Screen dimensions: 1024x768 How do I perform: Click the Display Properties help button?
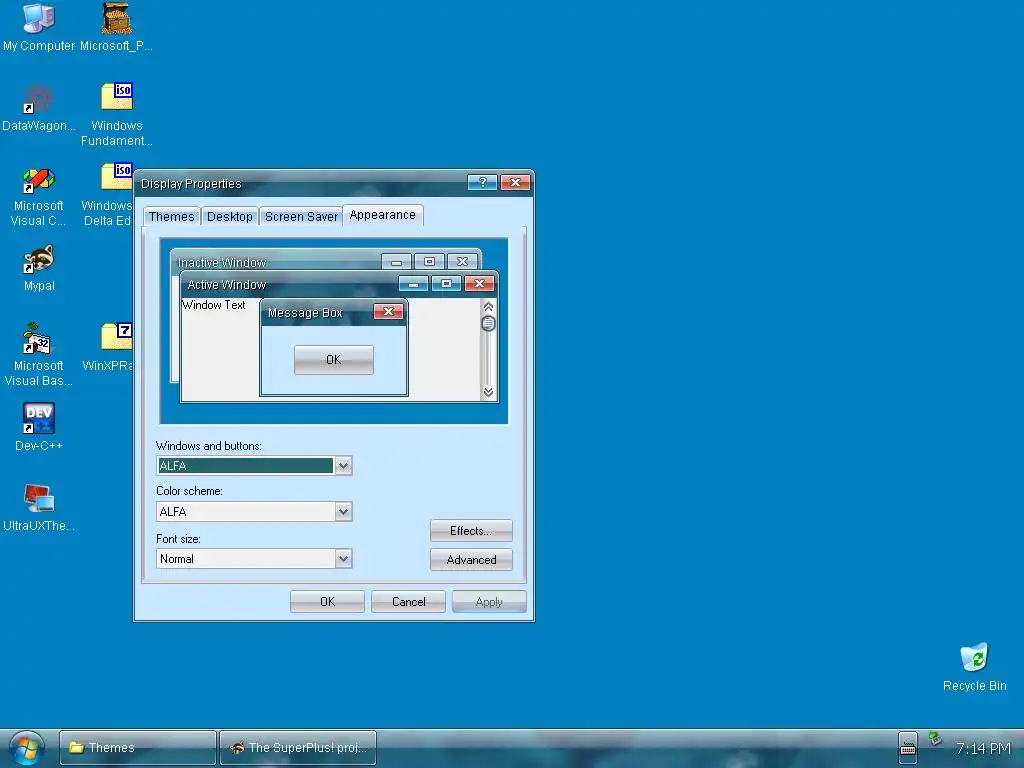tap(483, 183)
